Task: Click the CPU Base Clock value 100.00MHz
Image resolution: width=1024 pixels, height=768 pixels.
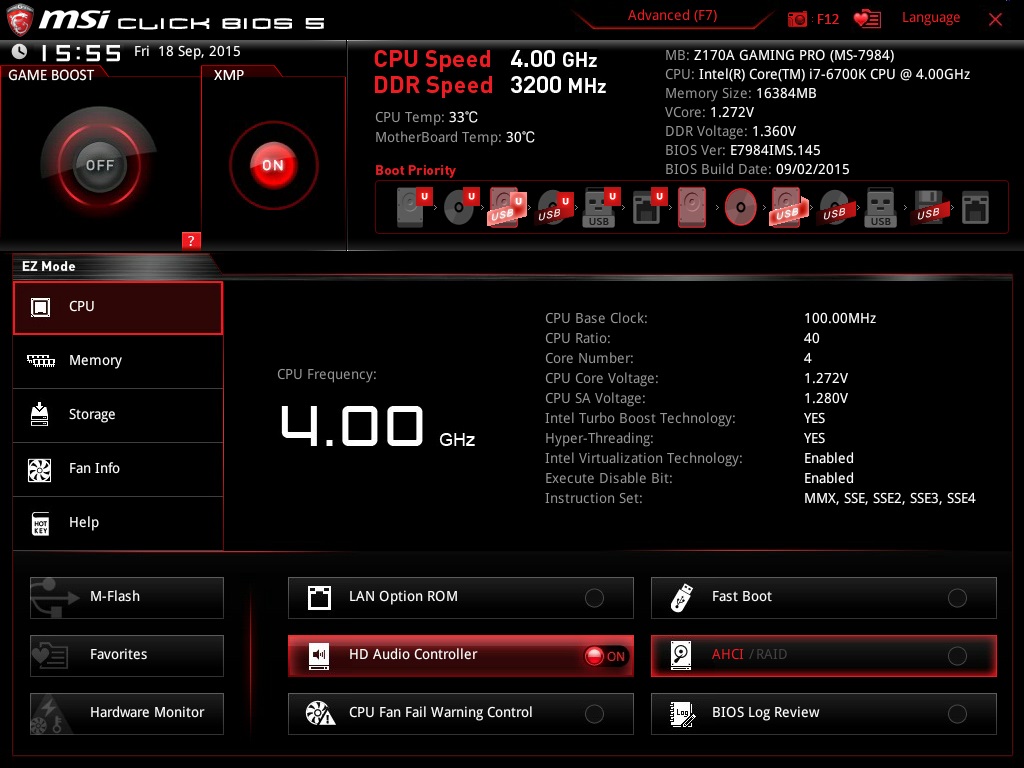Action: click(x=840, y=318)
